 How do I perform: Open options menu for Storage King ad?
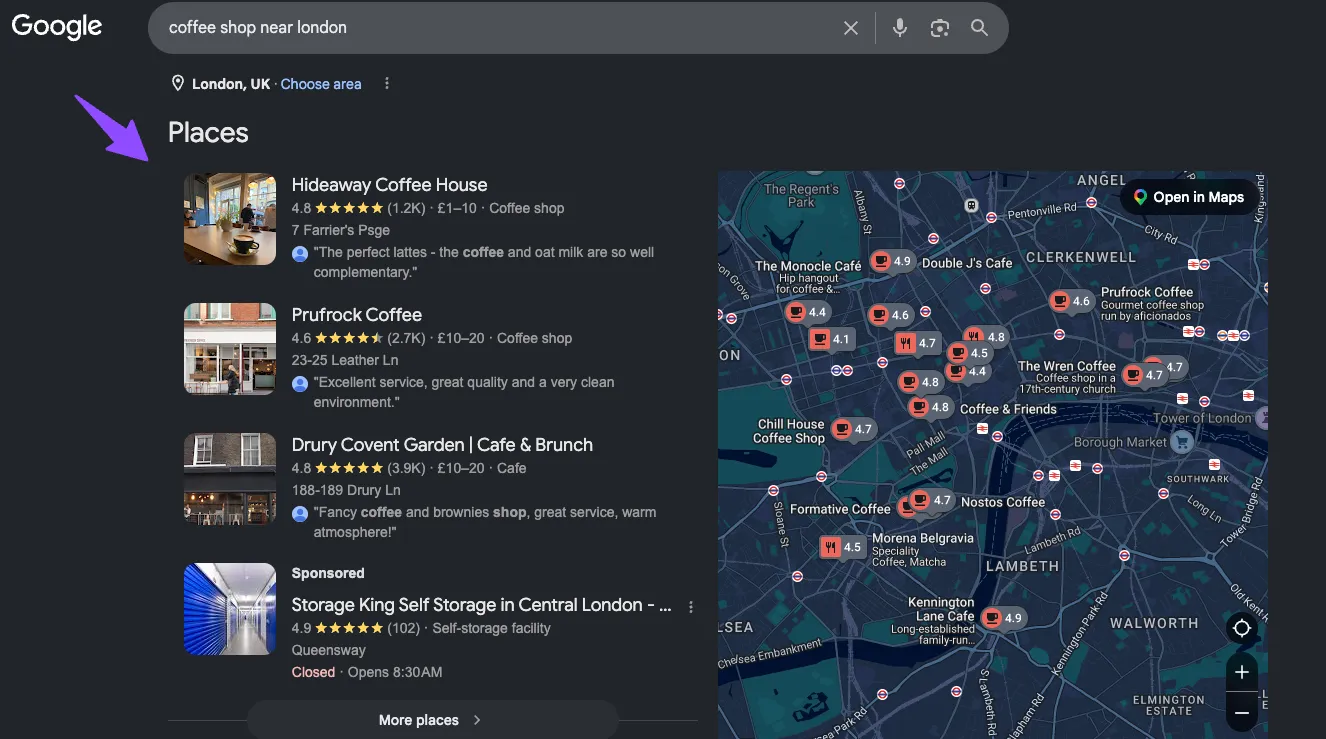[x=691, y=606]
